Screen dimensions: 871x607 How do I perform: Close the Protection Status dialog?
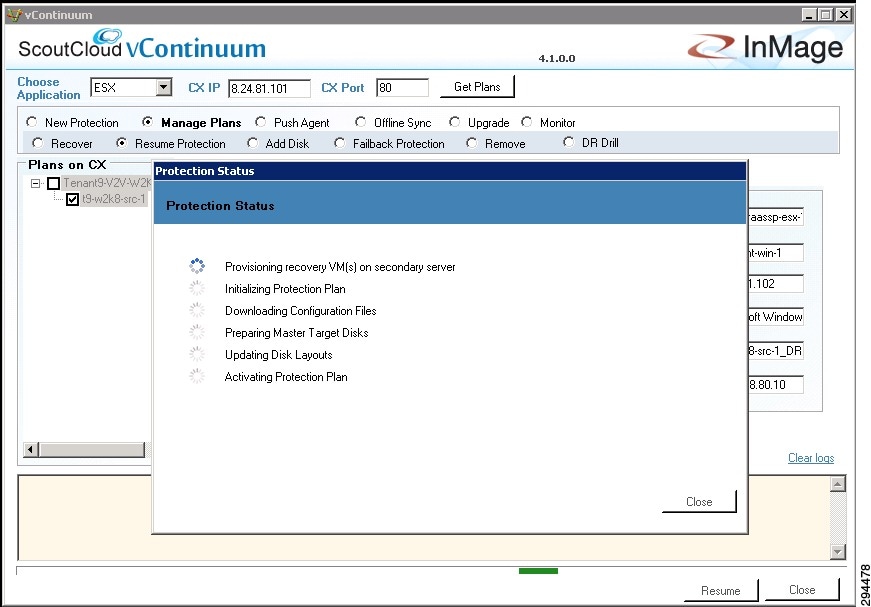click(x=699, y=501)
